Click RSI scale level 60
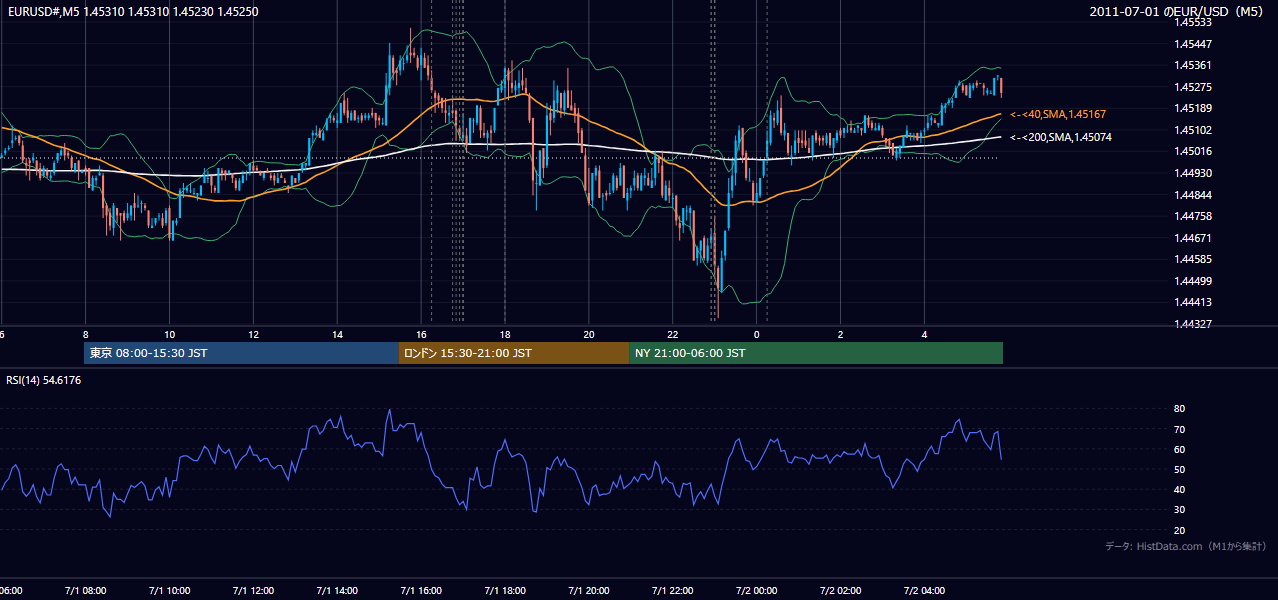 tap(1179, 449)
